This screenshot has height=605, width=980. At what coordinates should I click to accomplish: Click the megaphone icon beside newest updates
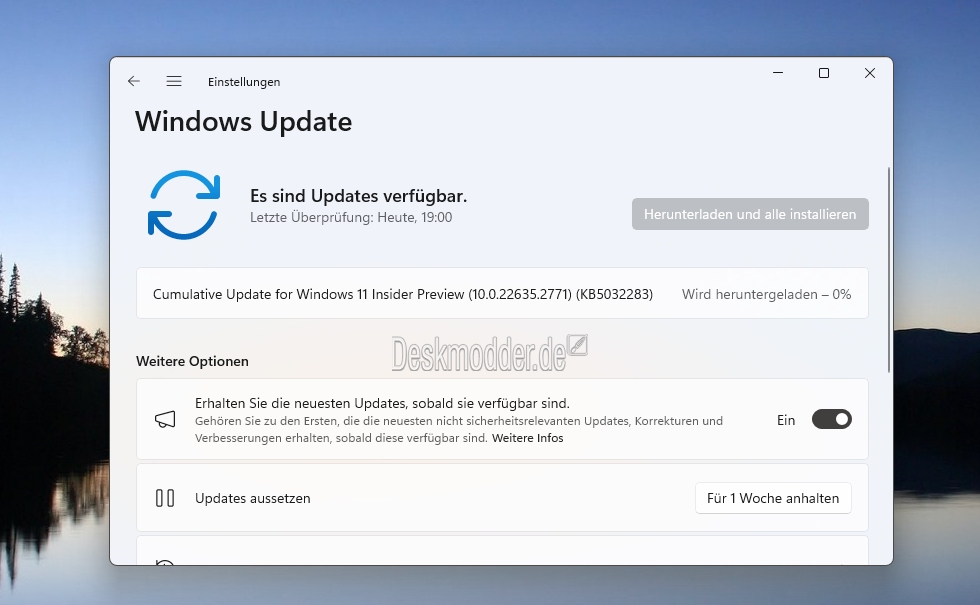tap(165, 419)
